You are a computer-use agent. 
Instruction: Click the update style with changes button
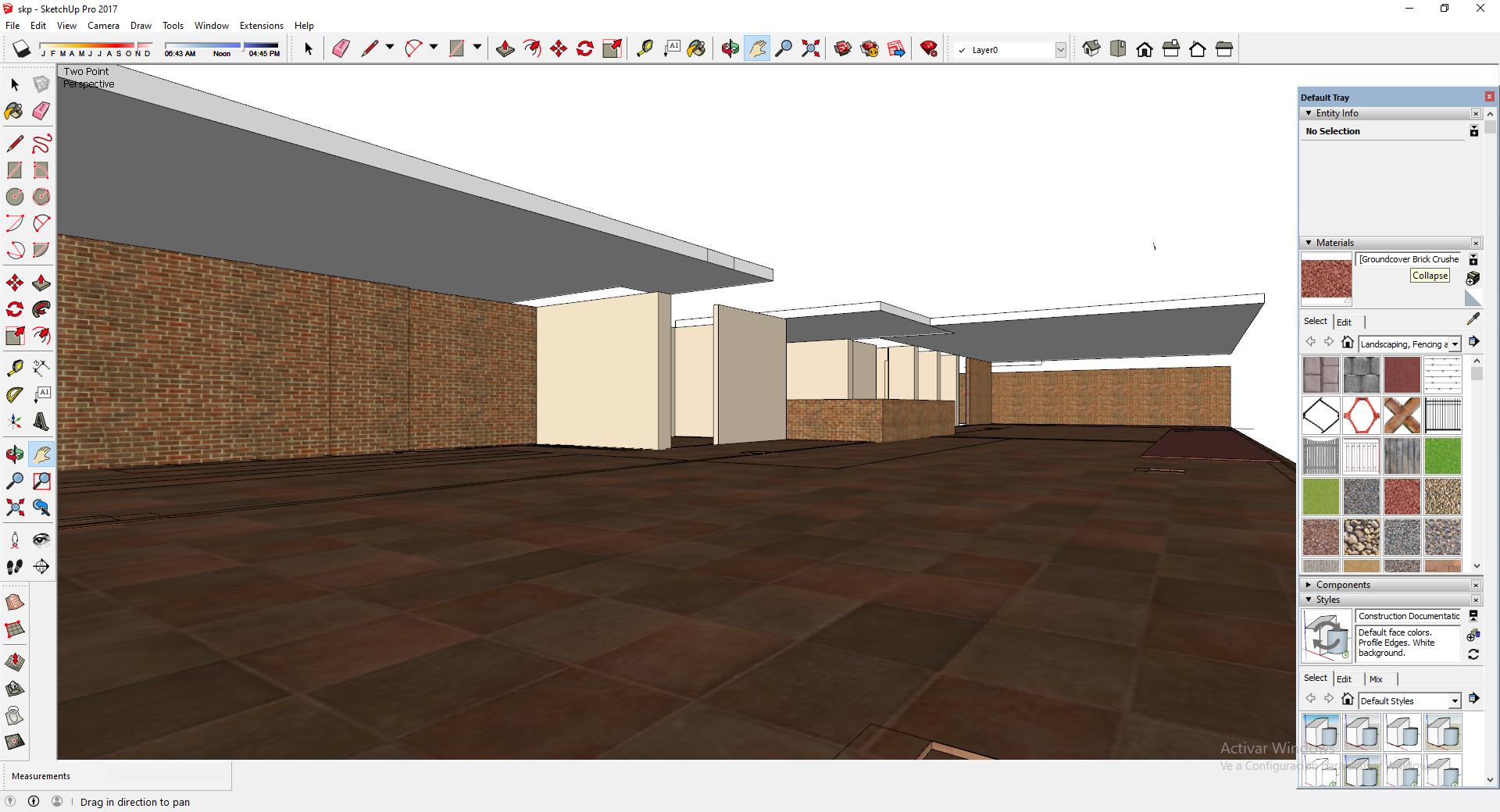click(1473, 654)
